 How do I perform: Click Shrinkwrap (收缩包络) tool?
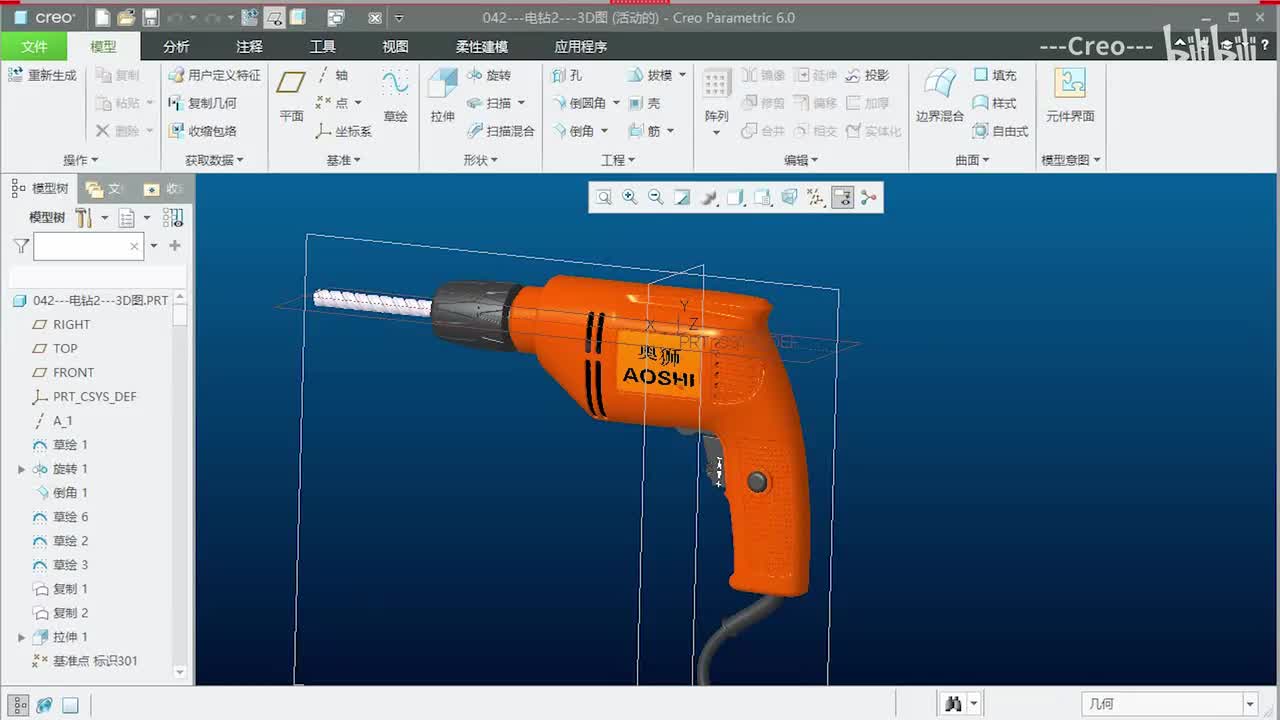tap(202, 131)
